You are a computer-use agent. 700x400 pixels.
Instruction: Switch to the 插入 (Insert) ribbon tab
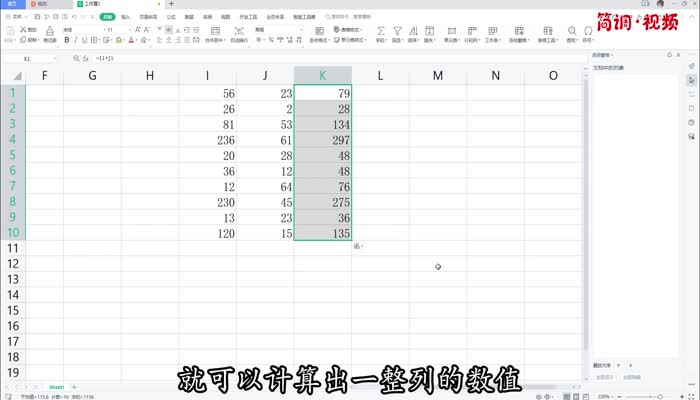(125, 17)
